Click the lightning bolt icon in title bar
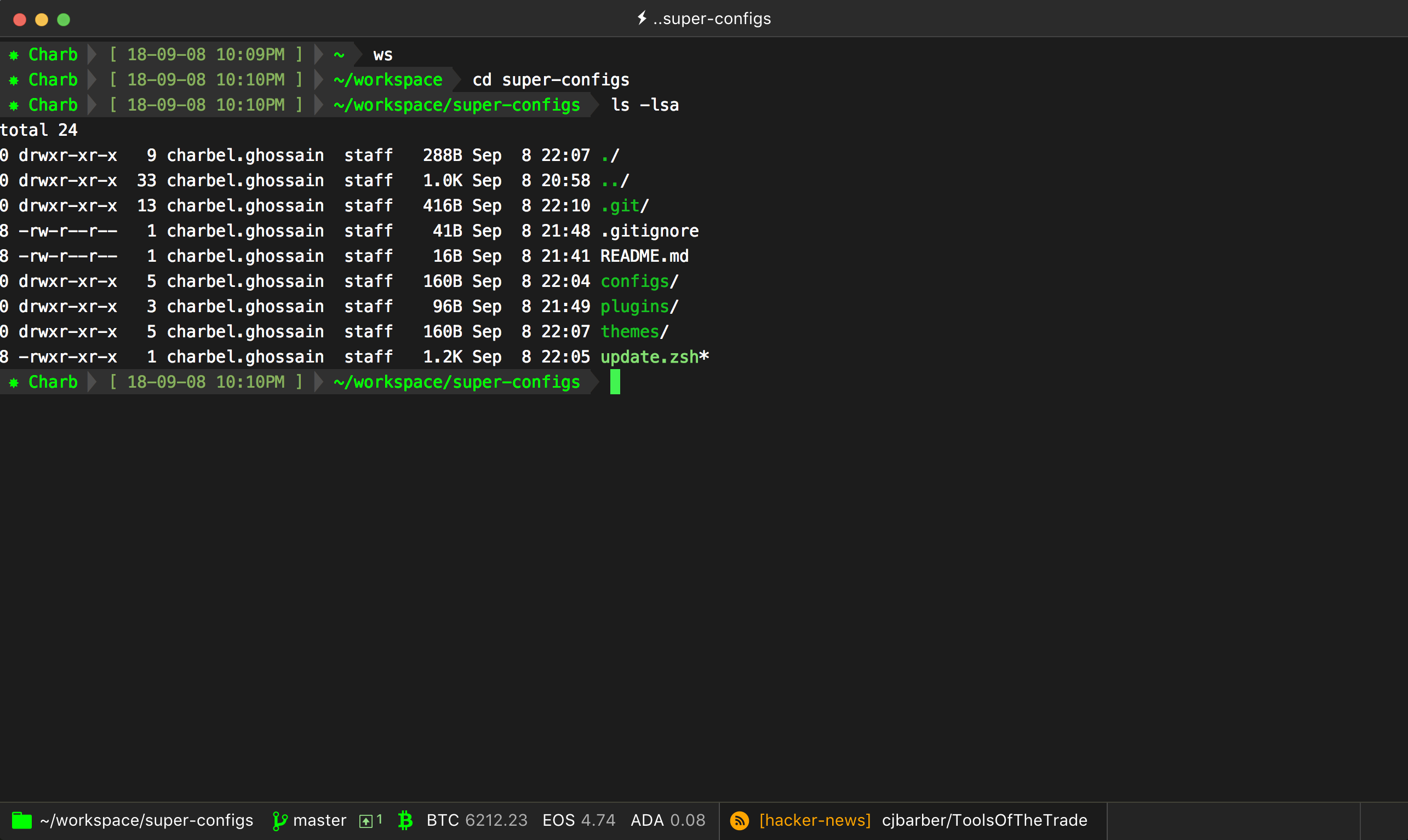Screen dimensions: 1408x840 (642, 18)
